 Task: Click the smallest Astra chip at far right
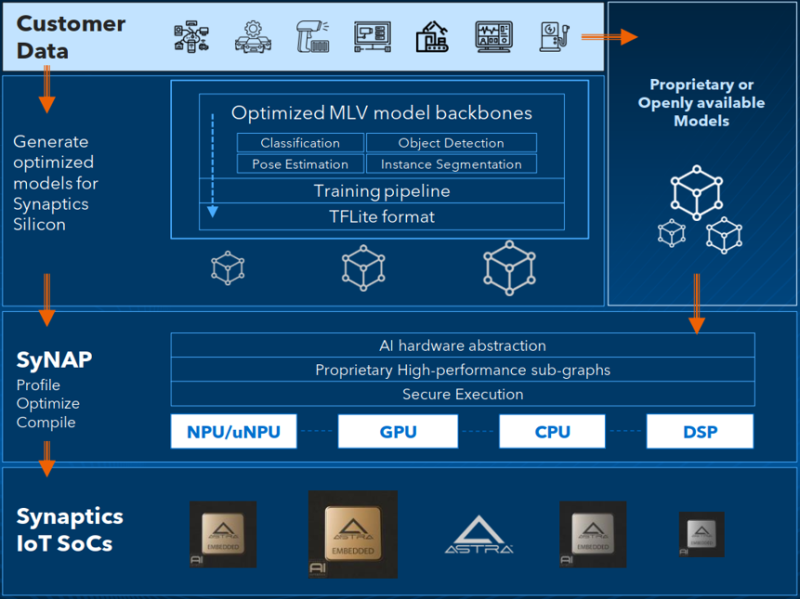pos(702,534)
